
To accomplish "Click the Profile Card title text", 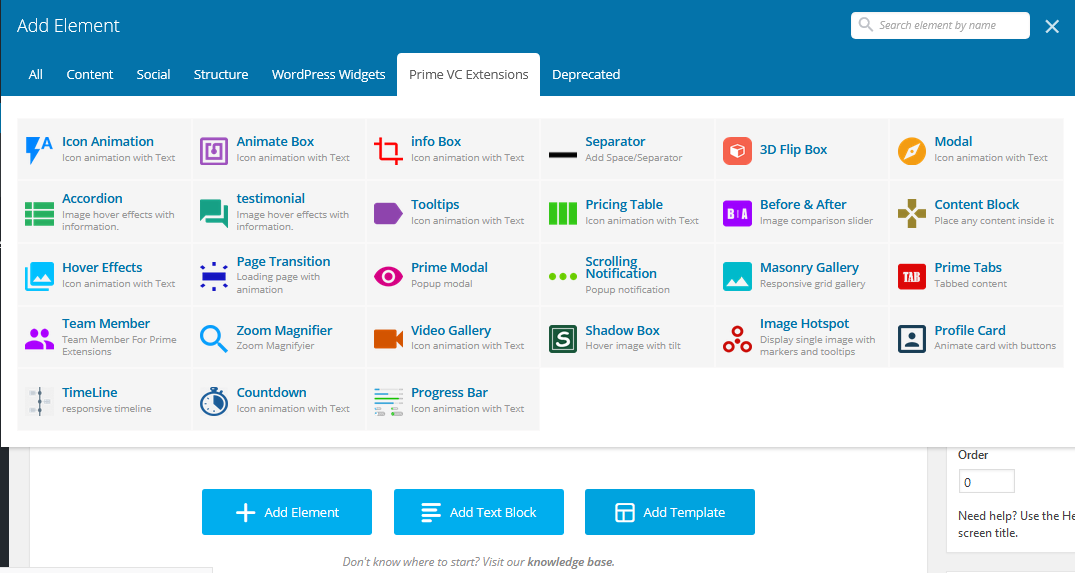I will click(x=969, y=330).
